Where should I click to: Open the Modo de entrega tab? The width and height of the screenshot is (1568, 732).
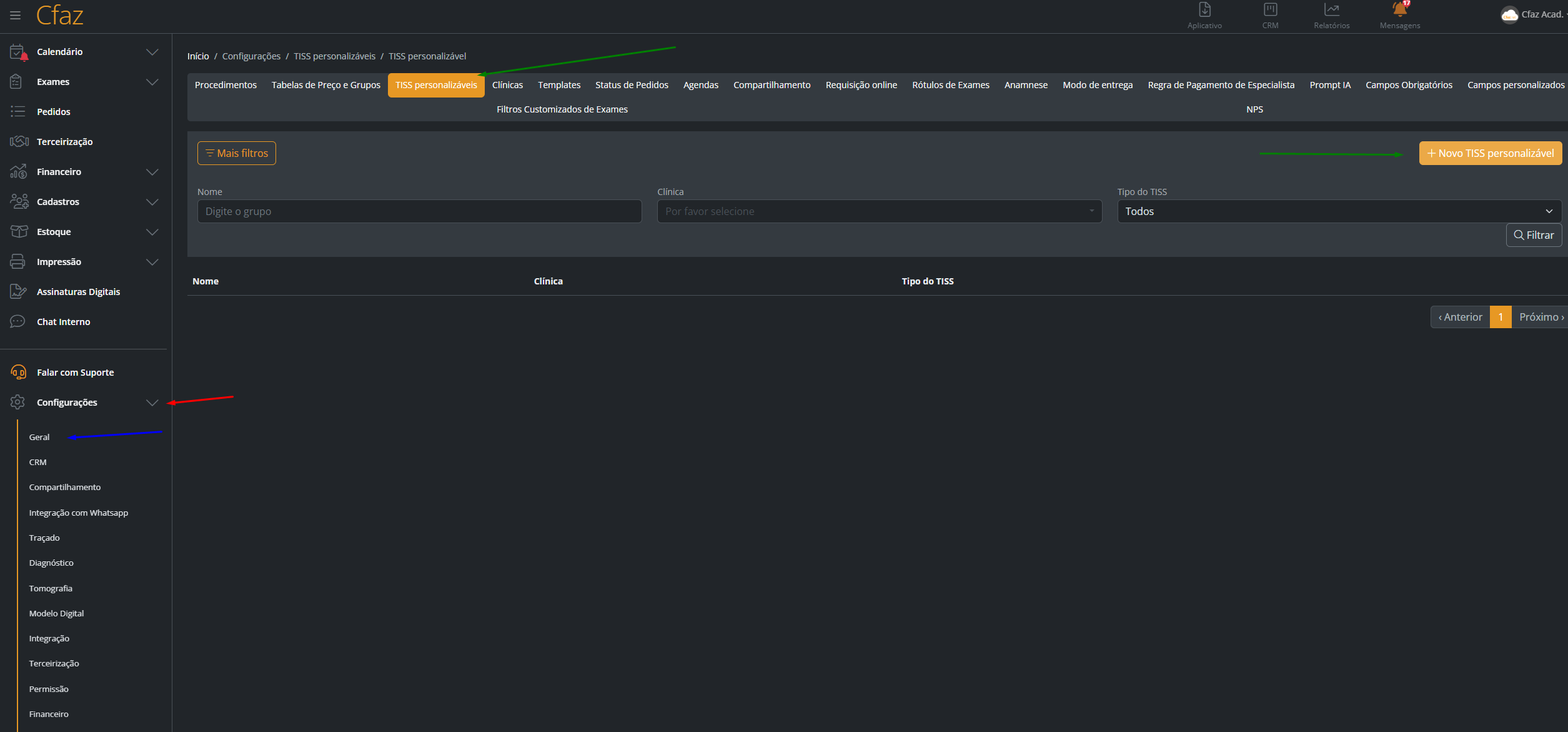1098,85
